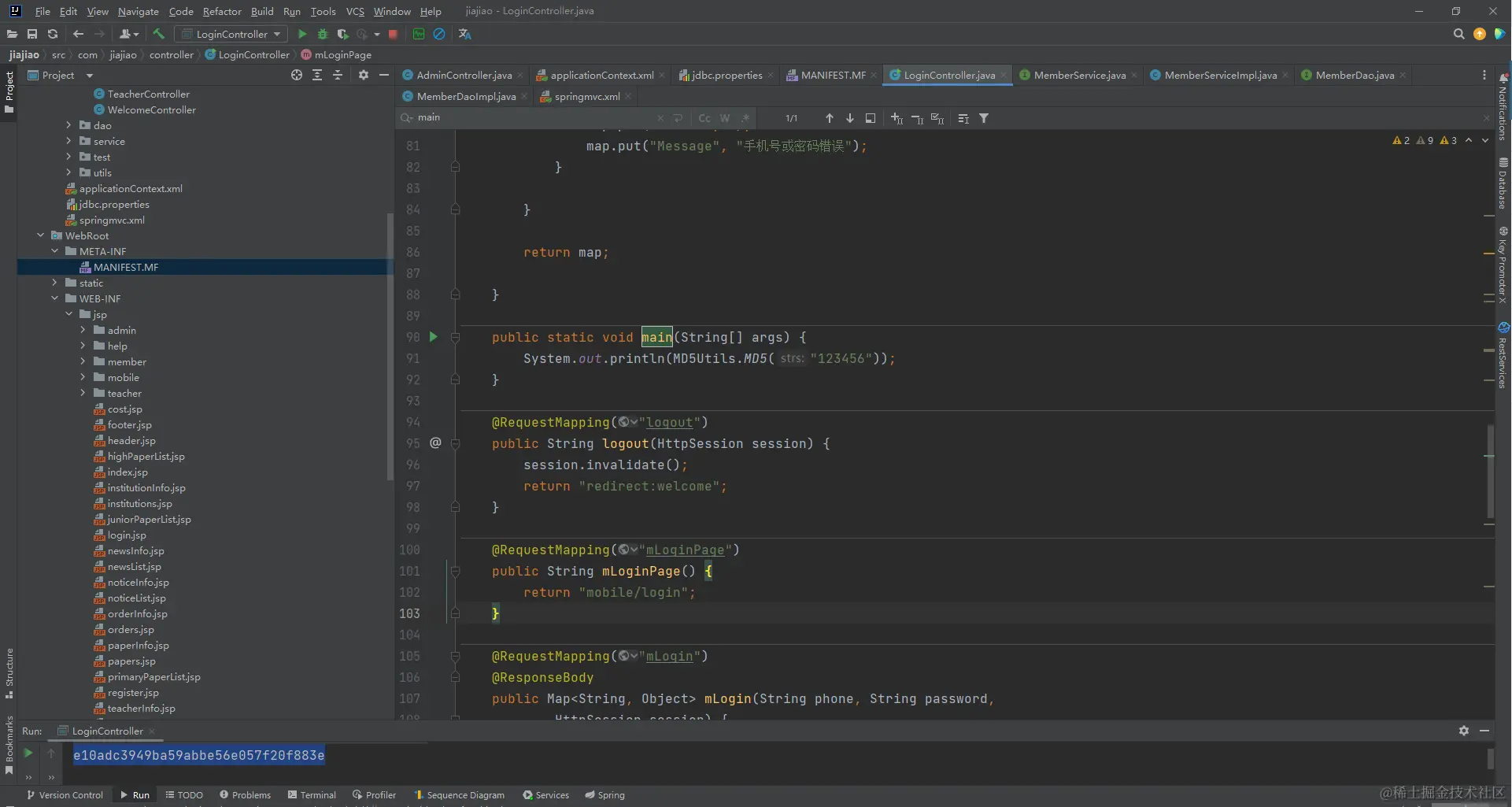Open the Sequence Diagram tool window
This screenshot has height=807, width=1512.
(459, 795)
